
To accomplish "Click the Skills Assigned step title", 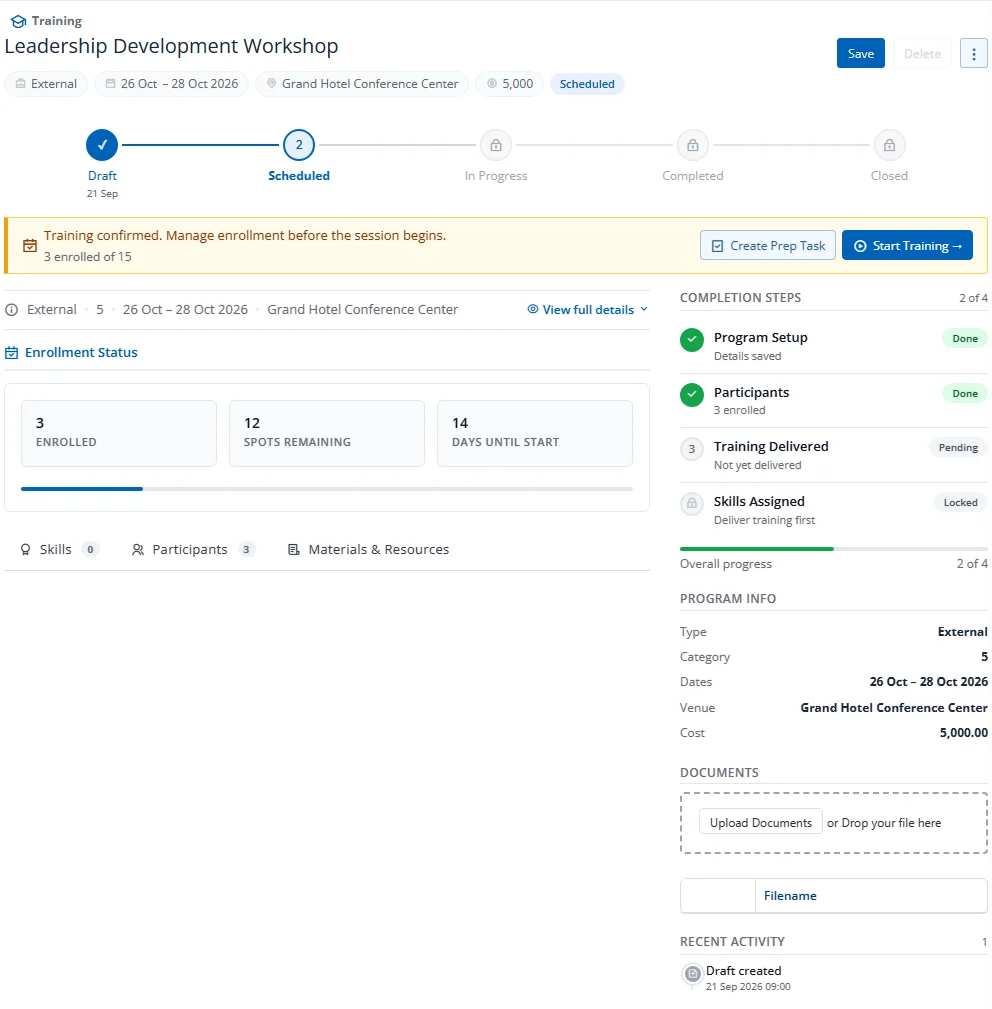I will (759, 501).
